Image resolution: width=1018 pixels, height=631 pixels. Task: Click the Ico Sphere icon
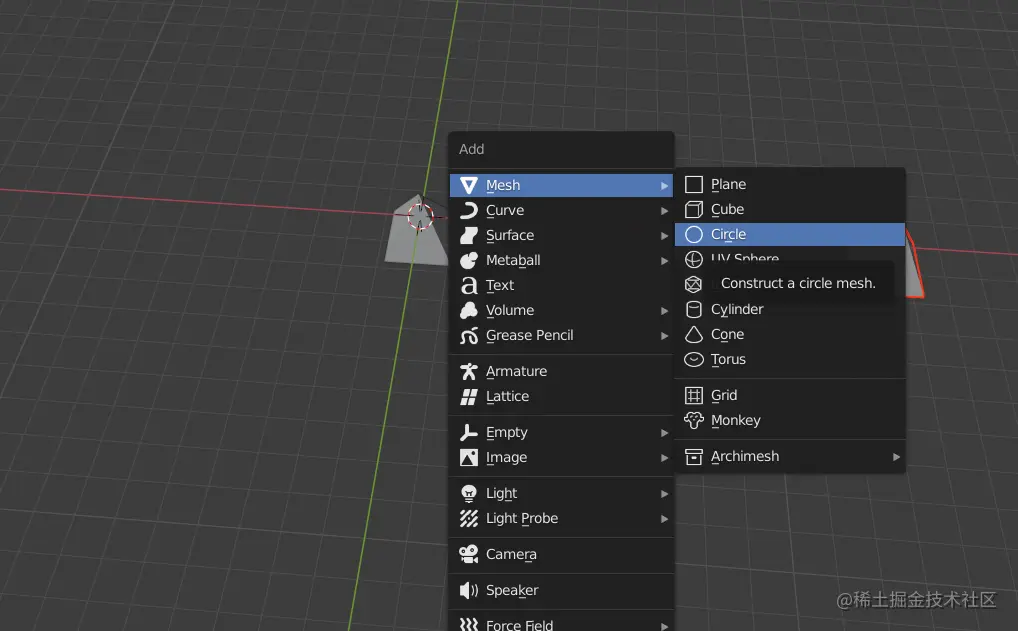point(693,284)
